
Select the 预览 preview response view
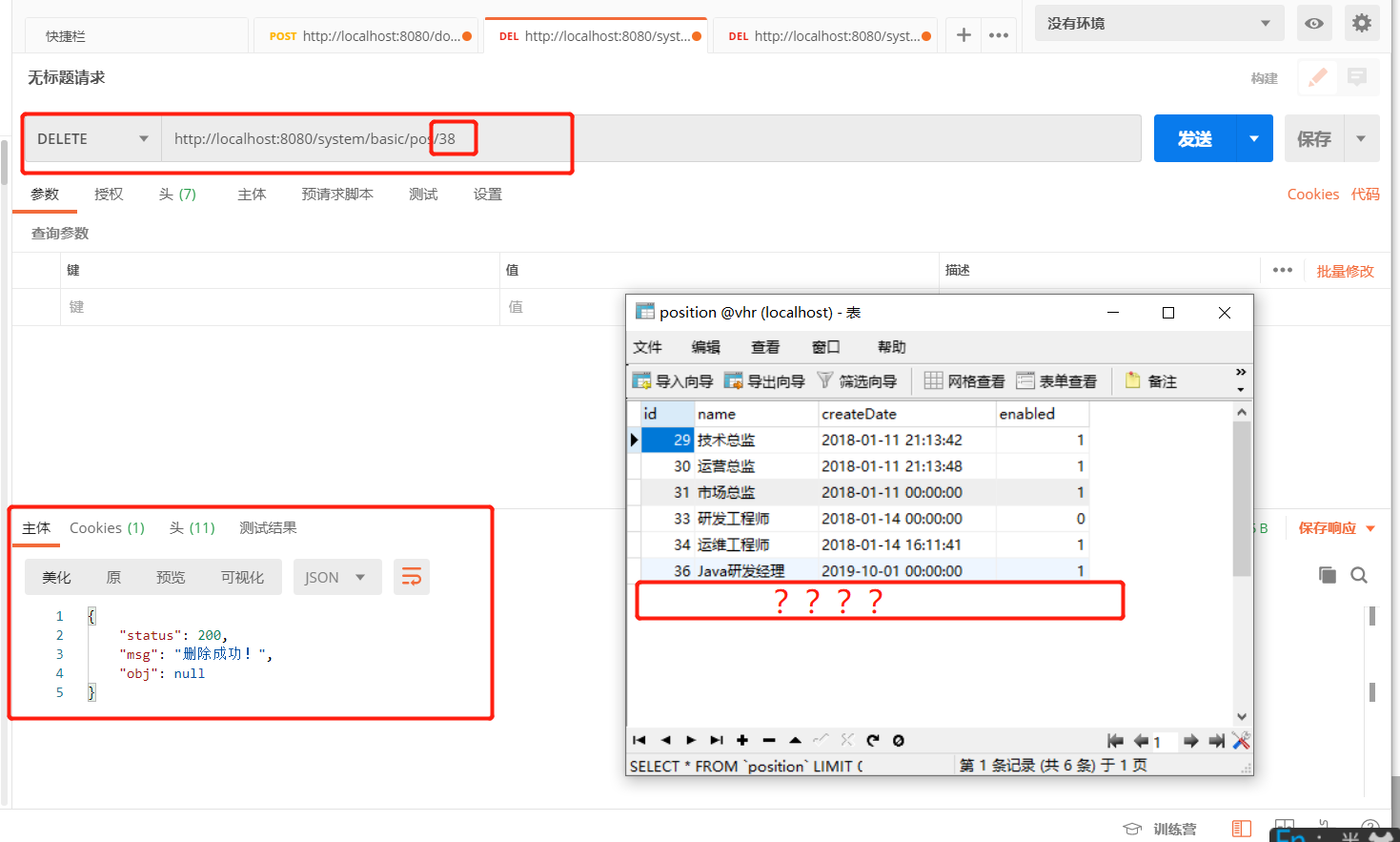(x=171, y=577)
